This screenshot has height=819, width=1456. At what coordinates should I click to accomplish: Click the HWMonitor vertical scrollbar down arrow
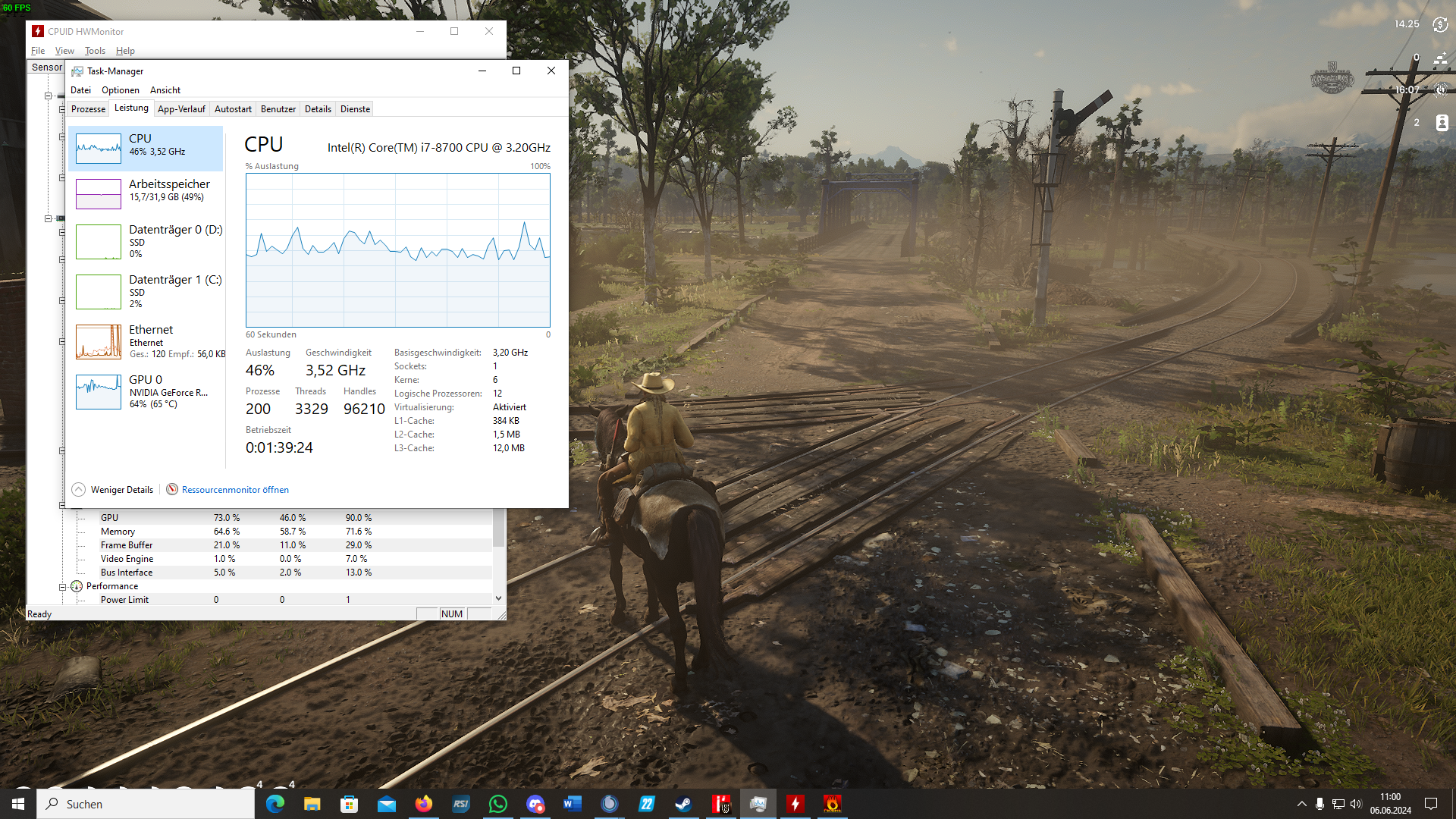point(498,598)
